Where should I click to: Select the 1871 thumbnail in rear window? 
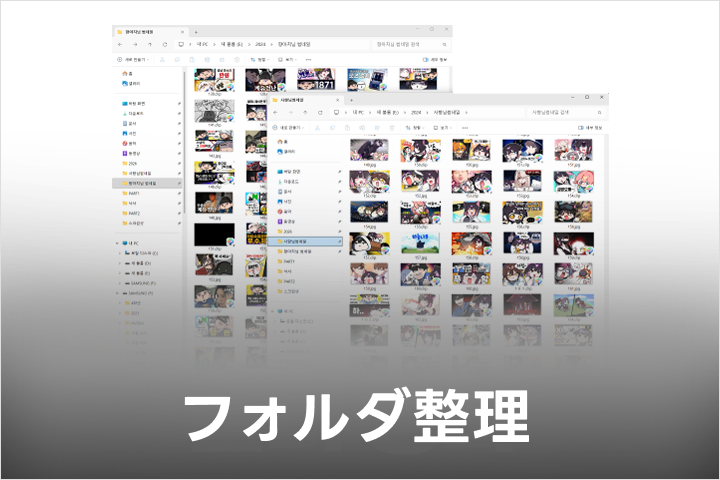click(x=316, y=79)
